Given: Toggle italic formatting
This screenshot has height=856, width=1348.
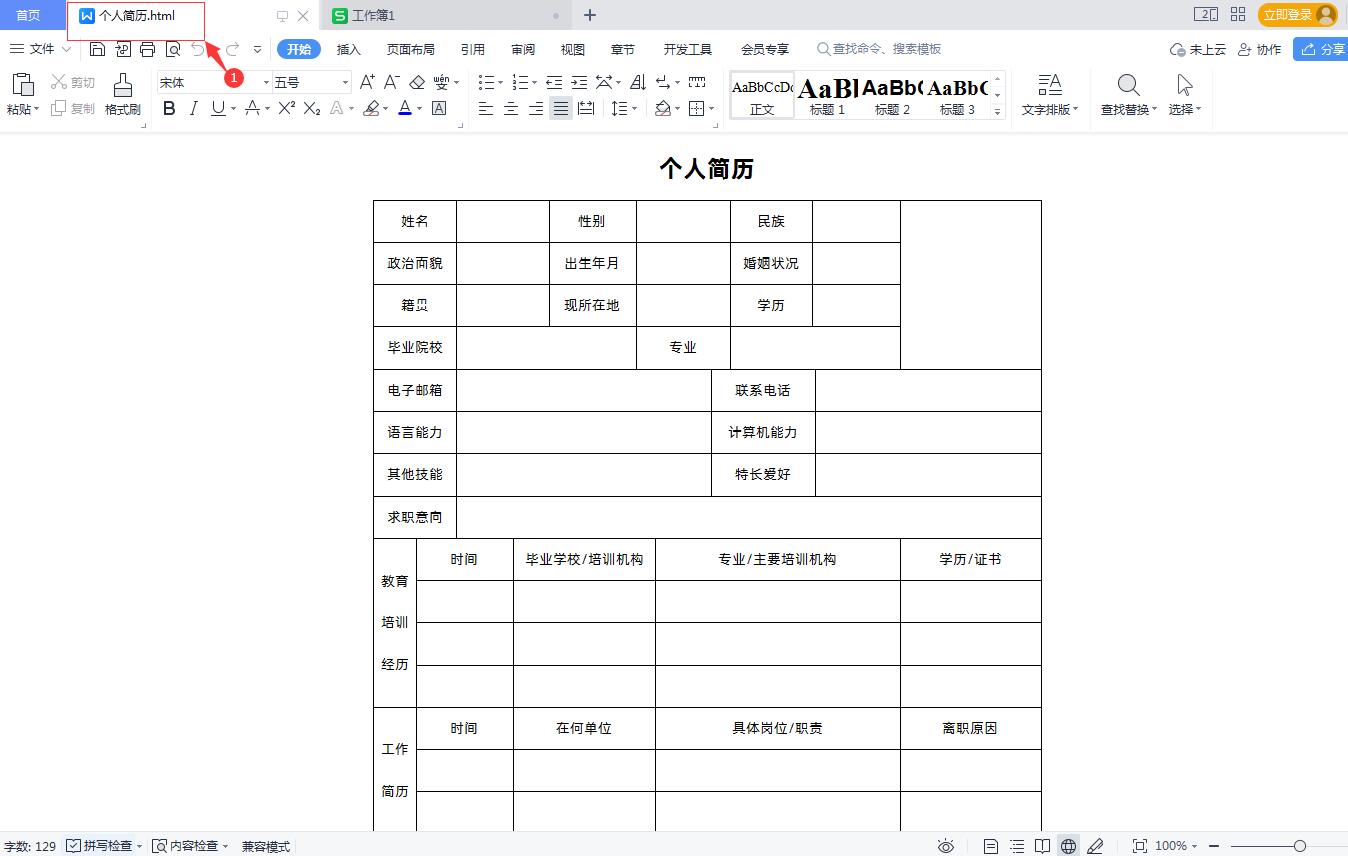Looking at the screenshot, I should (192, 108).
